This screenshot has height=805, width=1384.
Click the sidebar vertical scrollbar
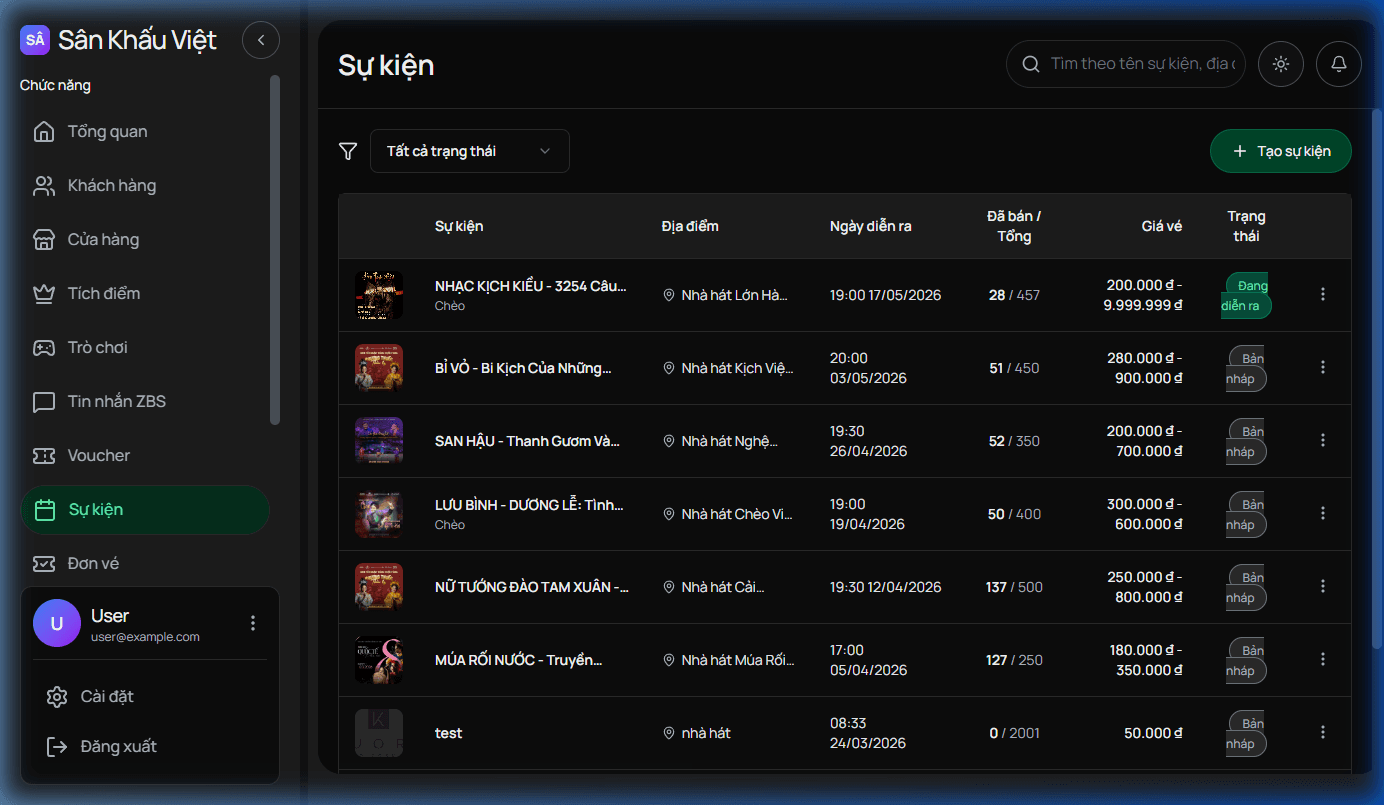click(x=275, y=250)
